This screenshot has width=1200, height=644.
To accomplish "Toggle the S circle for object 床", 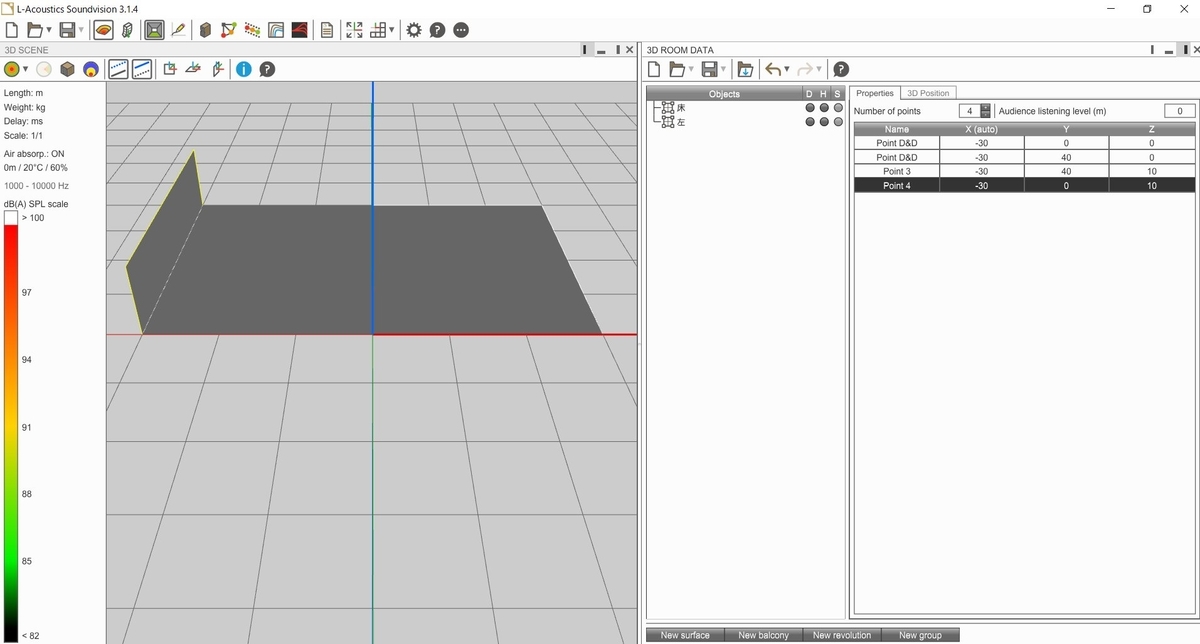I will point(838,108).
